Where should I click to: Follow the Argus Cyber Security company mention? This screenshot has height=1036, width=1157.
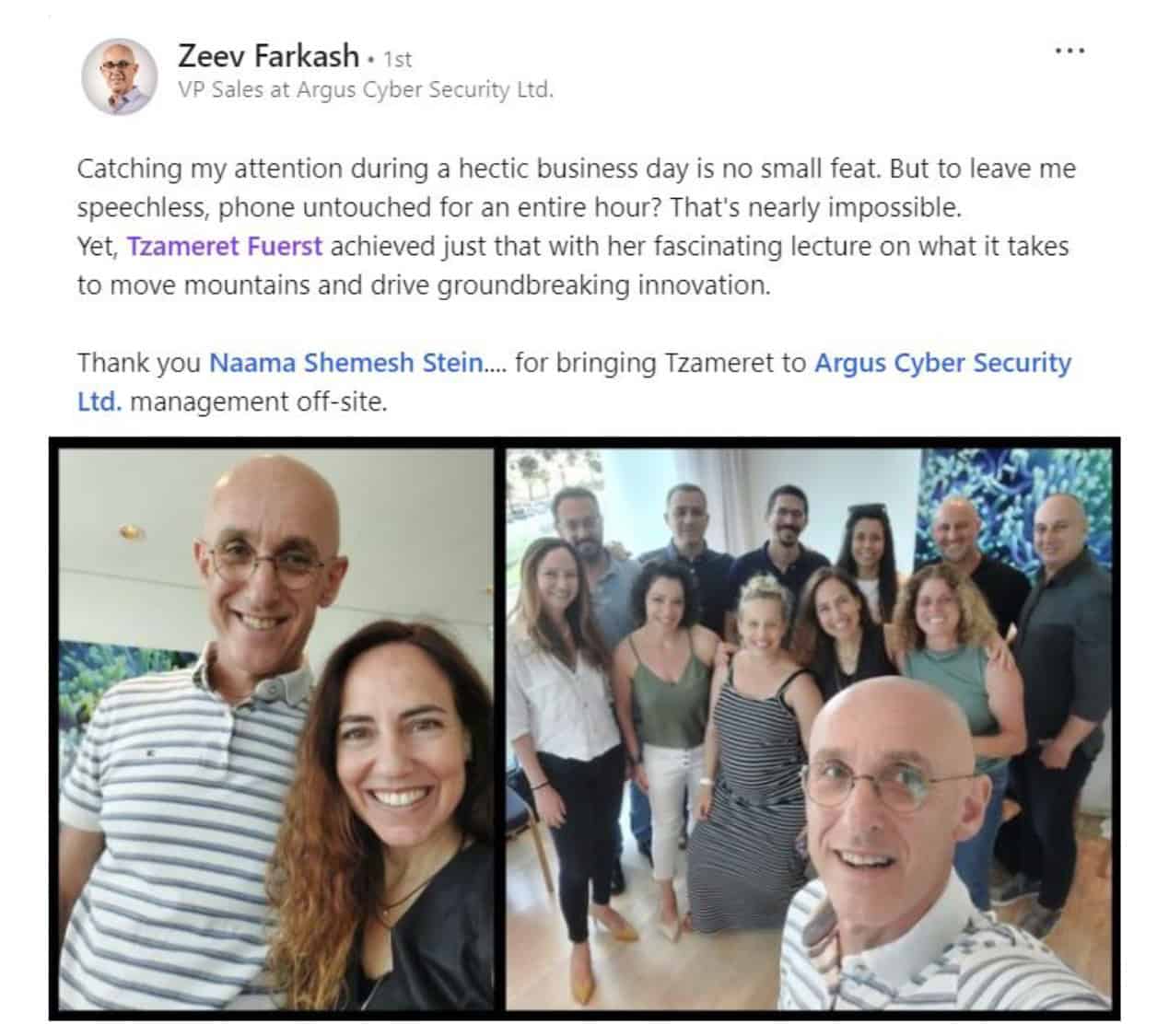click(x=943, y=363)
